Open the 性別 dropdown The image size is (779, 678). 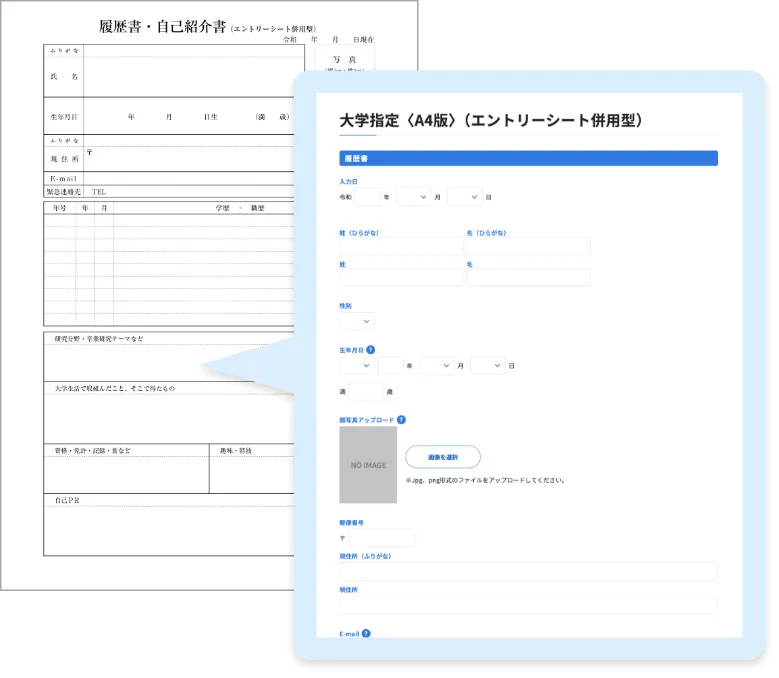click(356, 321)
